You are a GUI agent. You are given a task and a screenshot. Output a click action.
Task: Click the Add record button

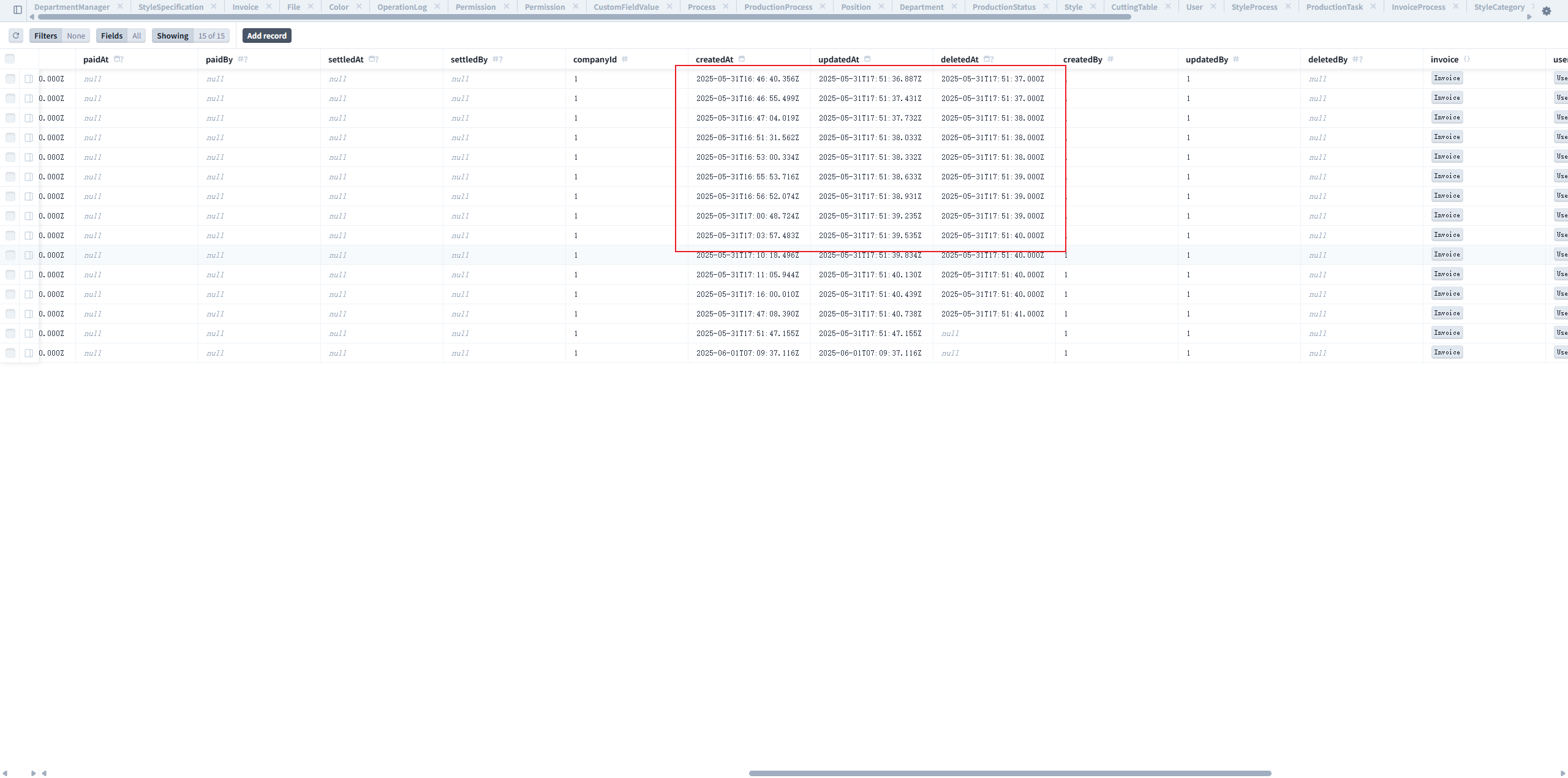[x=266, y=36]
